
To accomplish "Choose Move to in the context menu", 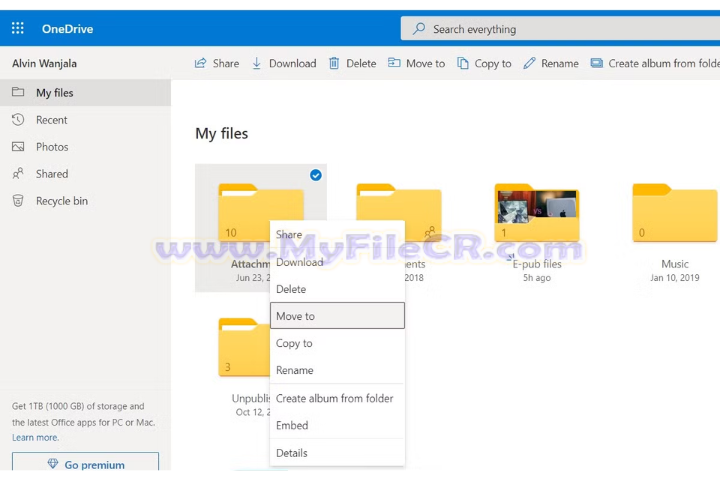I will [338, 316].
